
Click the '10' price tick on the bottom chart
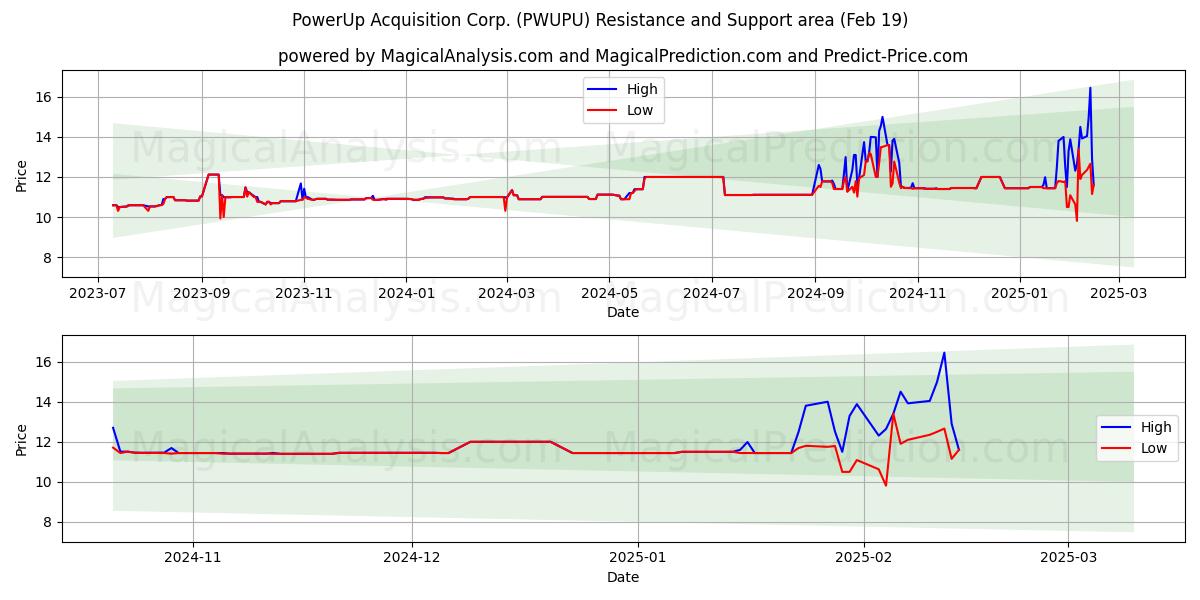[x=46, y=482]
